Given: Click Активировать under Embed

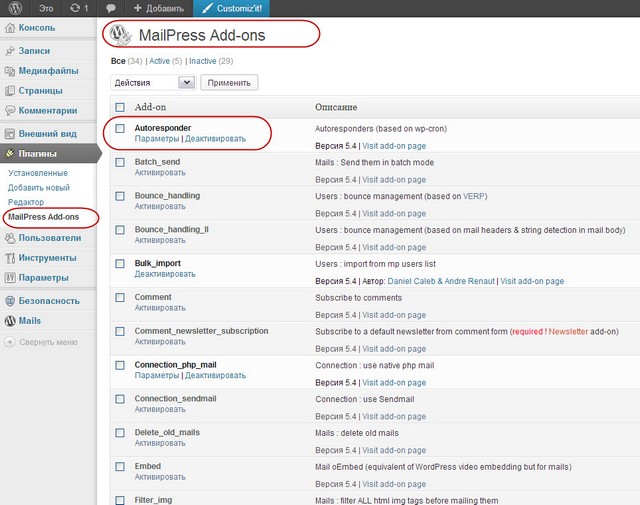Looking at the screenshot, I should 160,477.
